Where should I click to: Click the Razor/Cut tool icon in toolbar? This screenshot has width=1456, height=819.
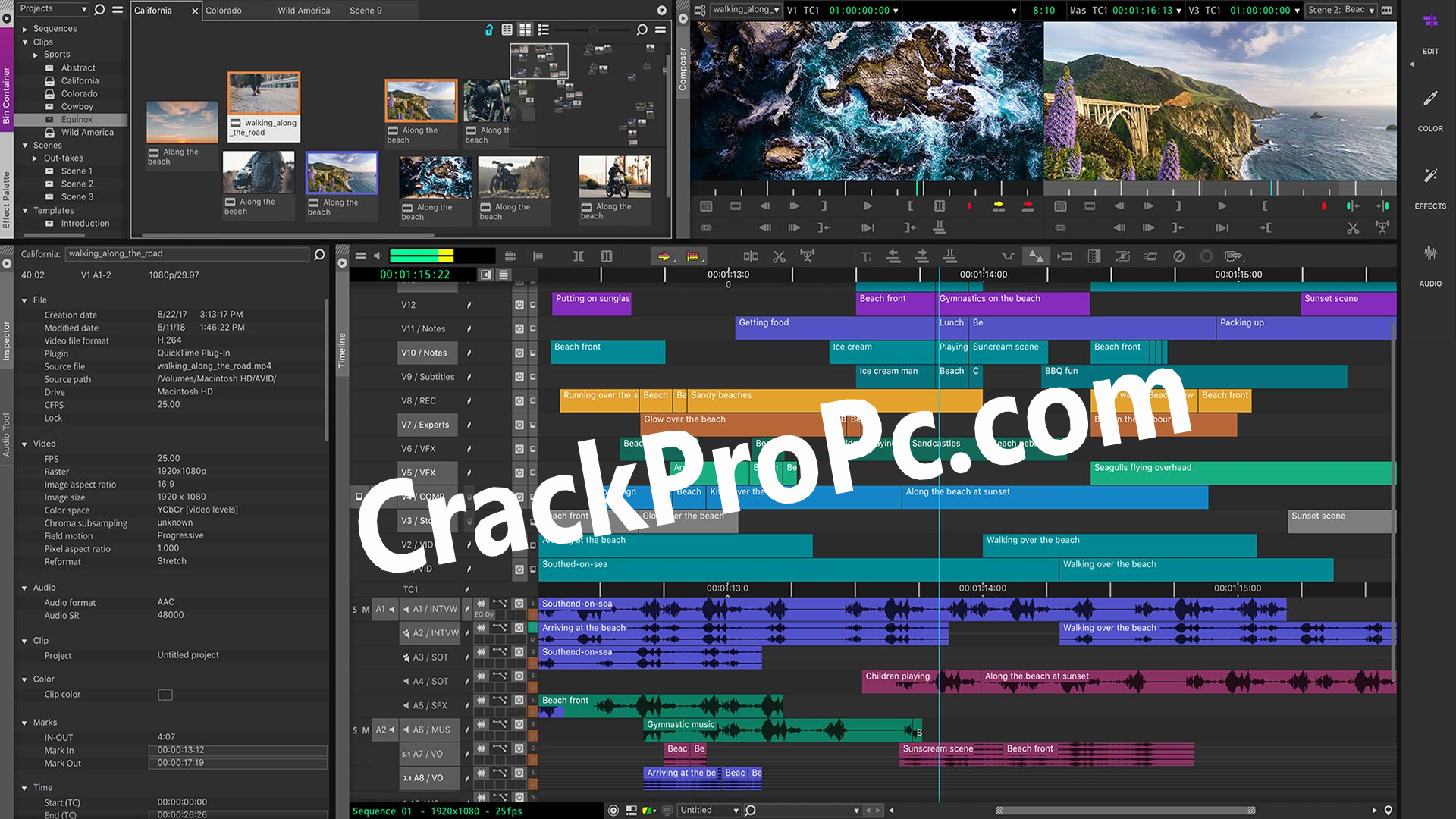[x=779, y=256]
